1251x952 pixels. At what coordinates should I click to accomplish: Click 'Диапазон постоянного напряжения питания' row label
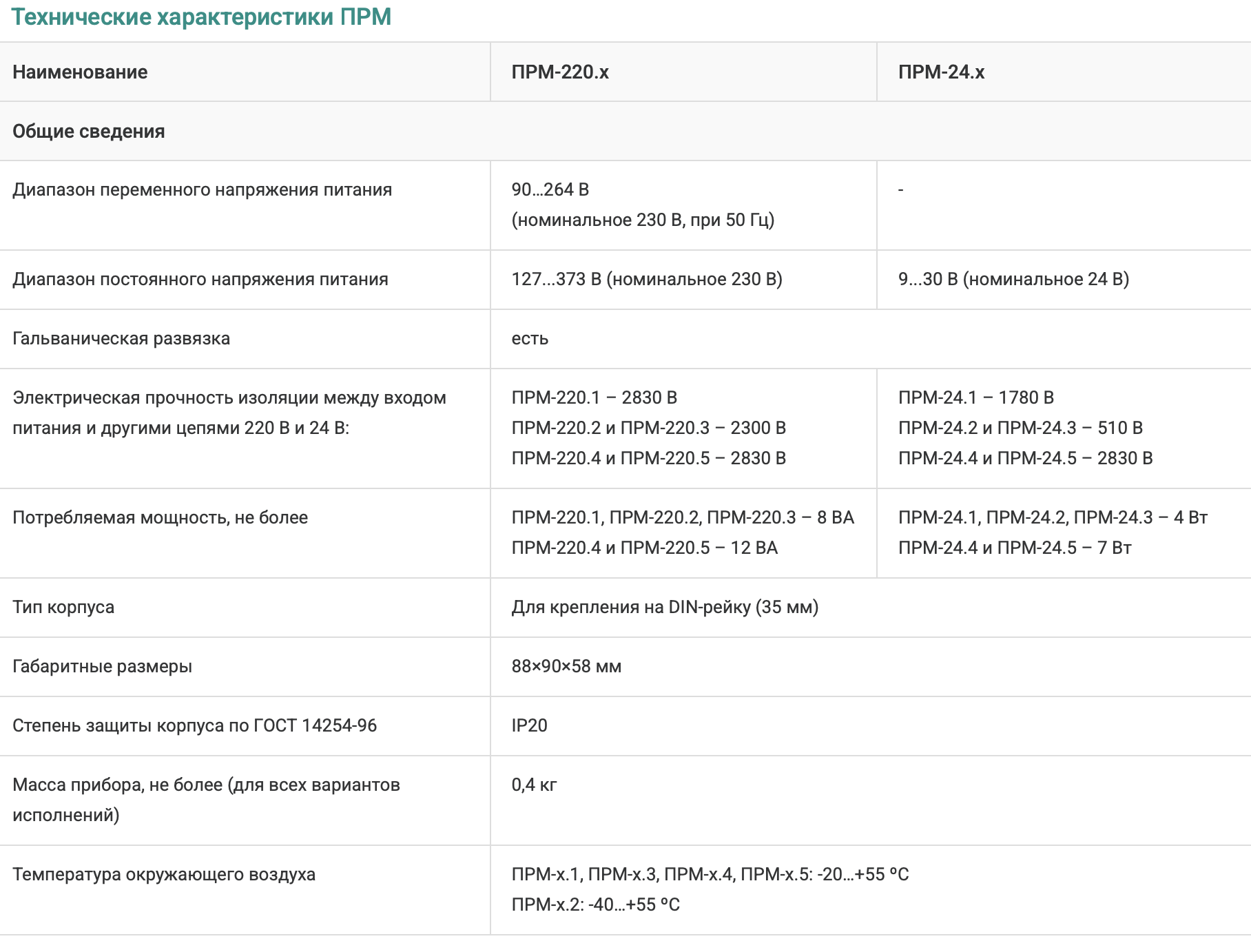coord(200,279)
